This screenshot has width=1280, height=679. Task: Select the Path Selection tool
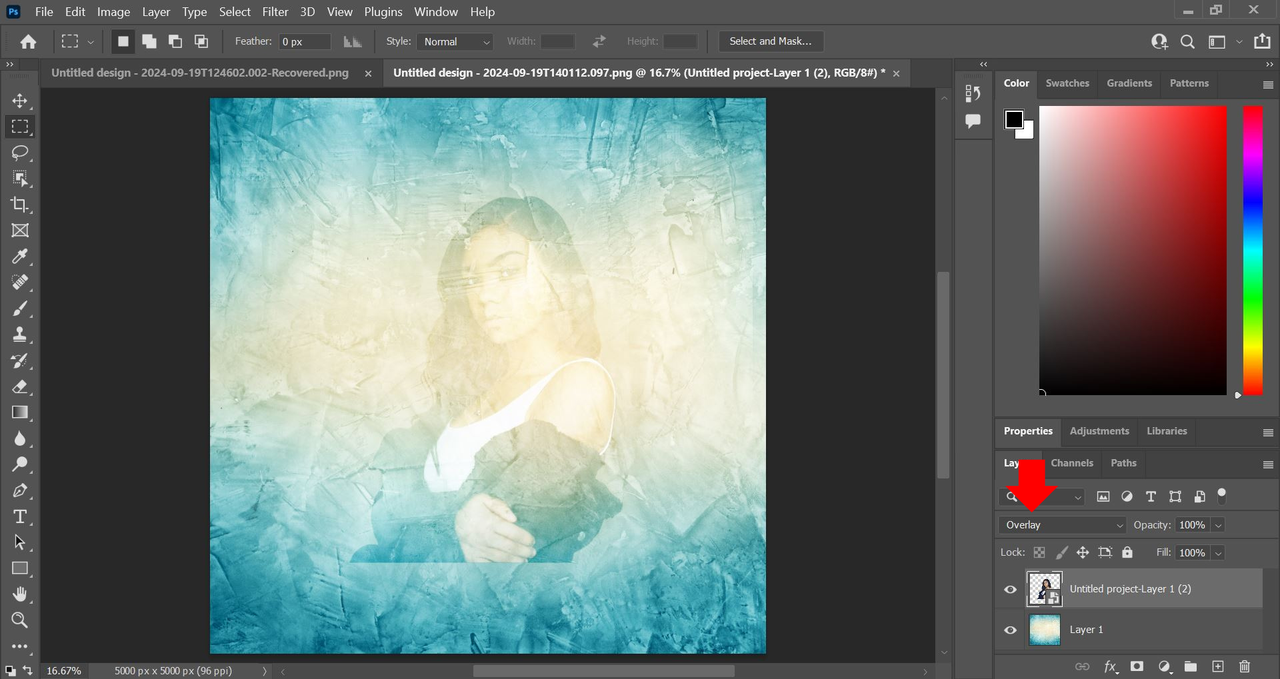tap(19, 543)
